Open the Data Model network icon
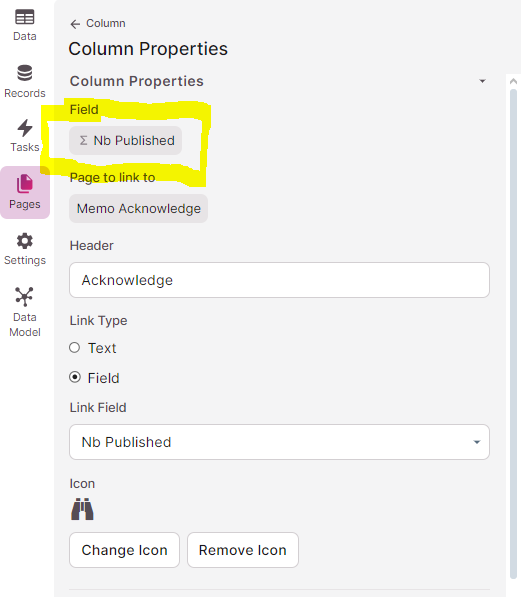The height and width of the screenshot is (597, 521). (24, 297)
